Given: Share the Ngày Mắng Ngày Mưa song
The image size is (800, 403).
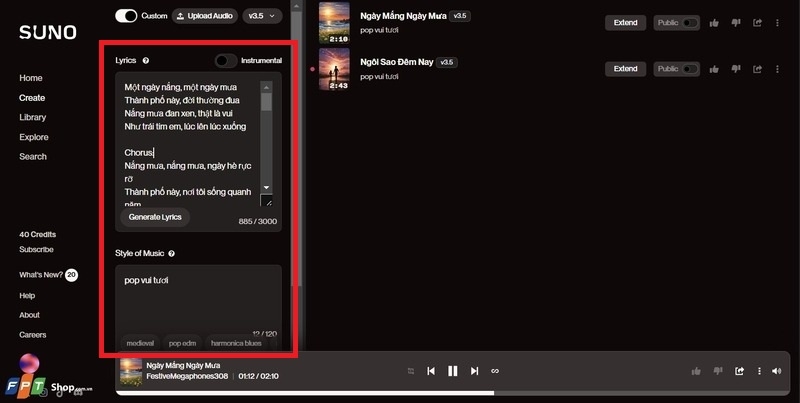Looking at the screenshot, I should (757, 23).
